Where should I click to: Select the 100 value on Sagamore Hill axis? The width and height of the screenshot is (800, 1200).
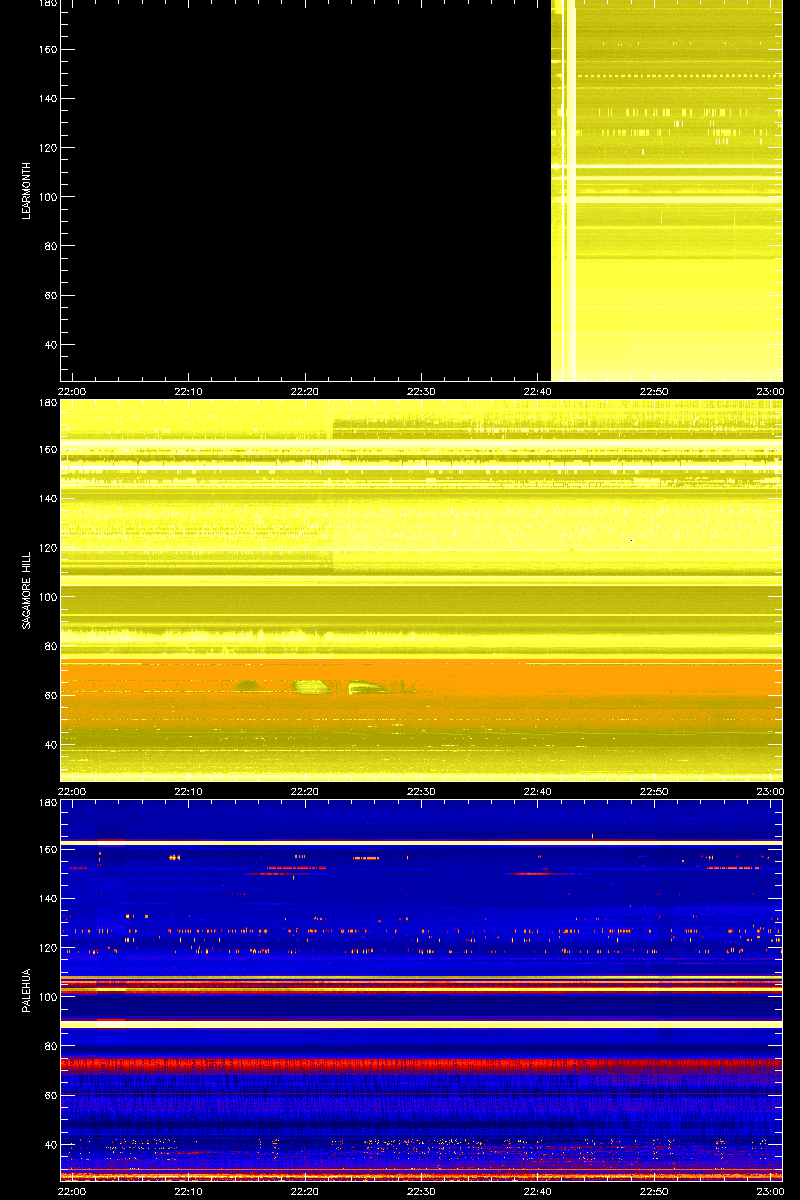47,597
